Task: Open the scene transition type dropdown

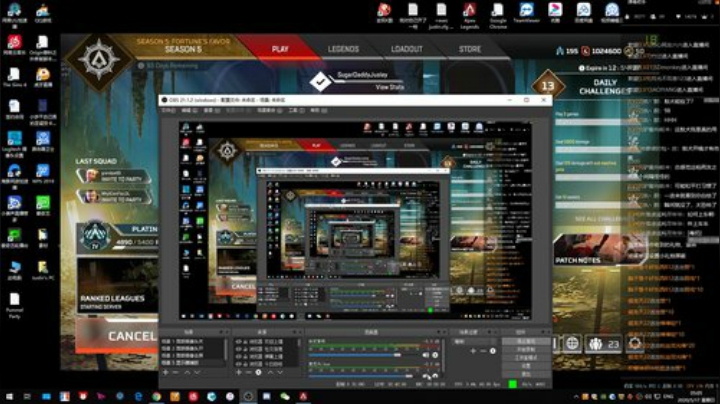Action: (474, 342)
